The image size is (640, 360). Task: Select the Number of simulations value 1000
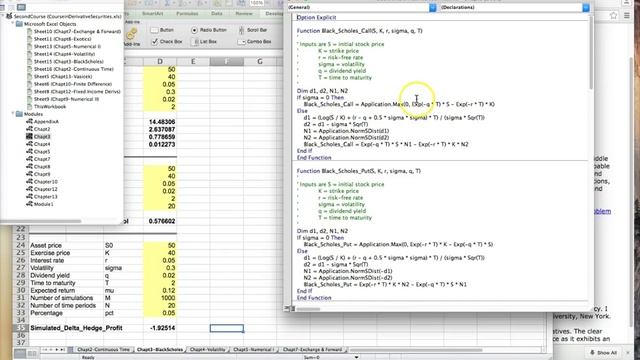[x=160, y=298]
